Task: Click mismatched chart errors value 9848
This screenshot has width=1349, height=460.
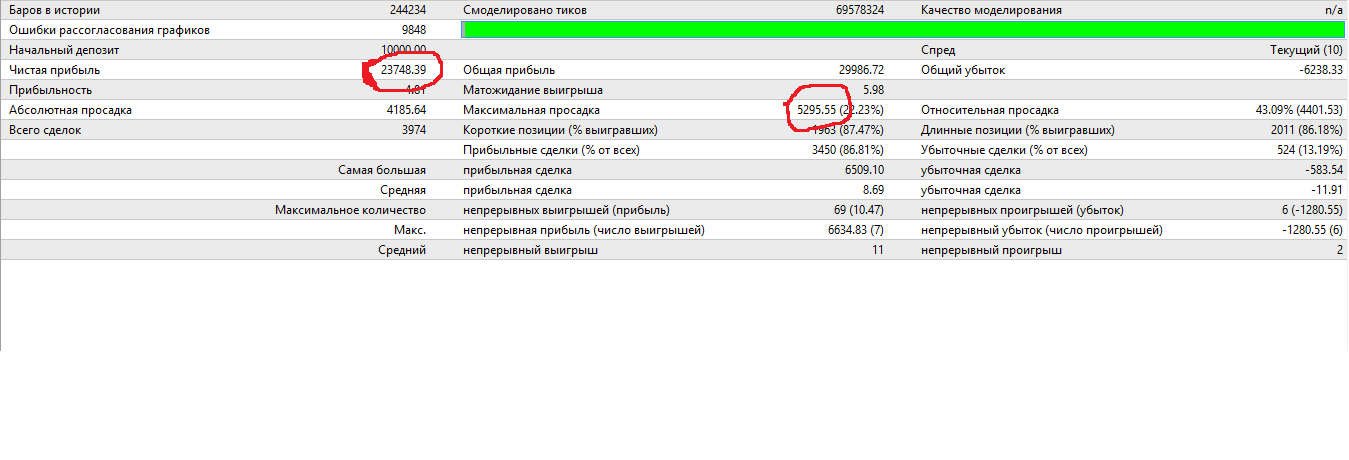Action: pyautogui.click(x=414, y=30)
